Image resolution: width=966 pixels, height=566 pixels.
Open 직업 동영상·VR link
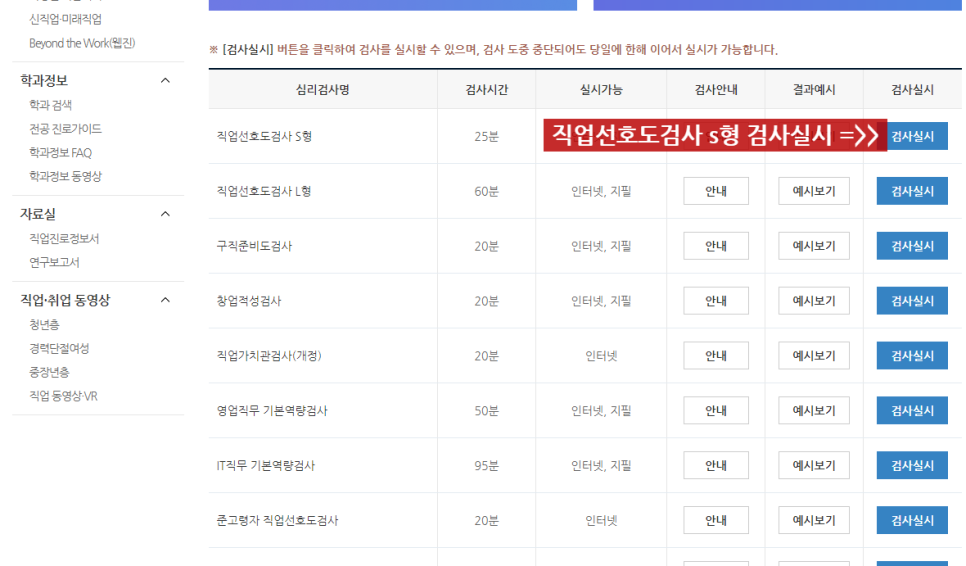coord(63,396)
